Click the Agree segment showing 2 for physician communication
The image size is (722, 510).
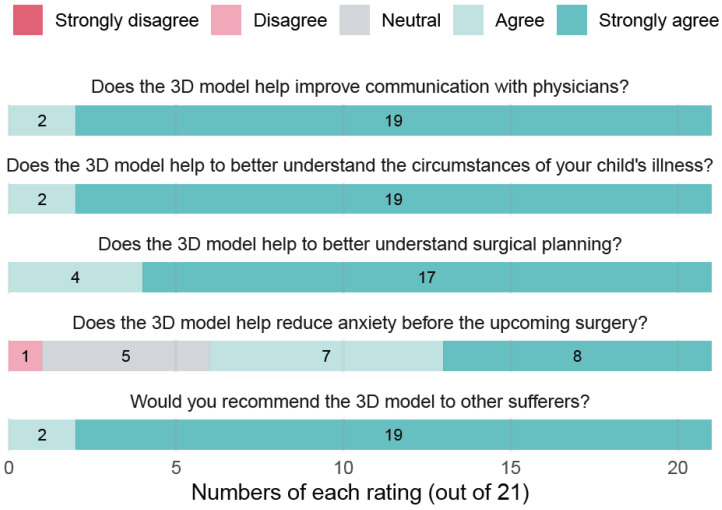[42, 121]
